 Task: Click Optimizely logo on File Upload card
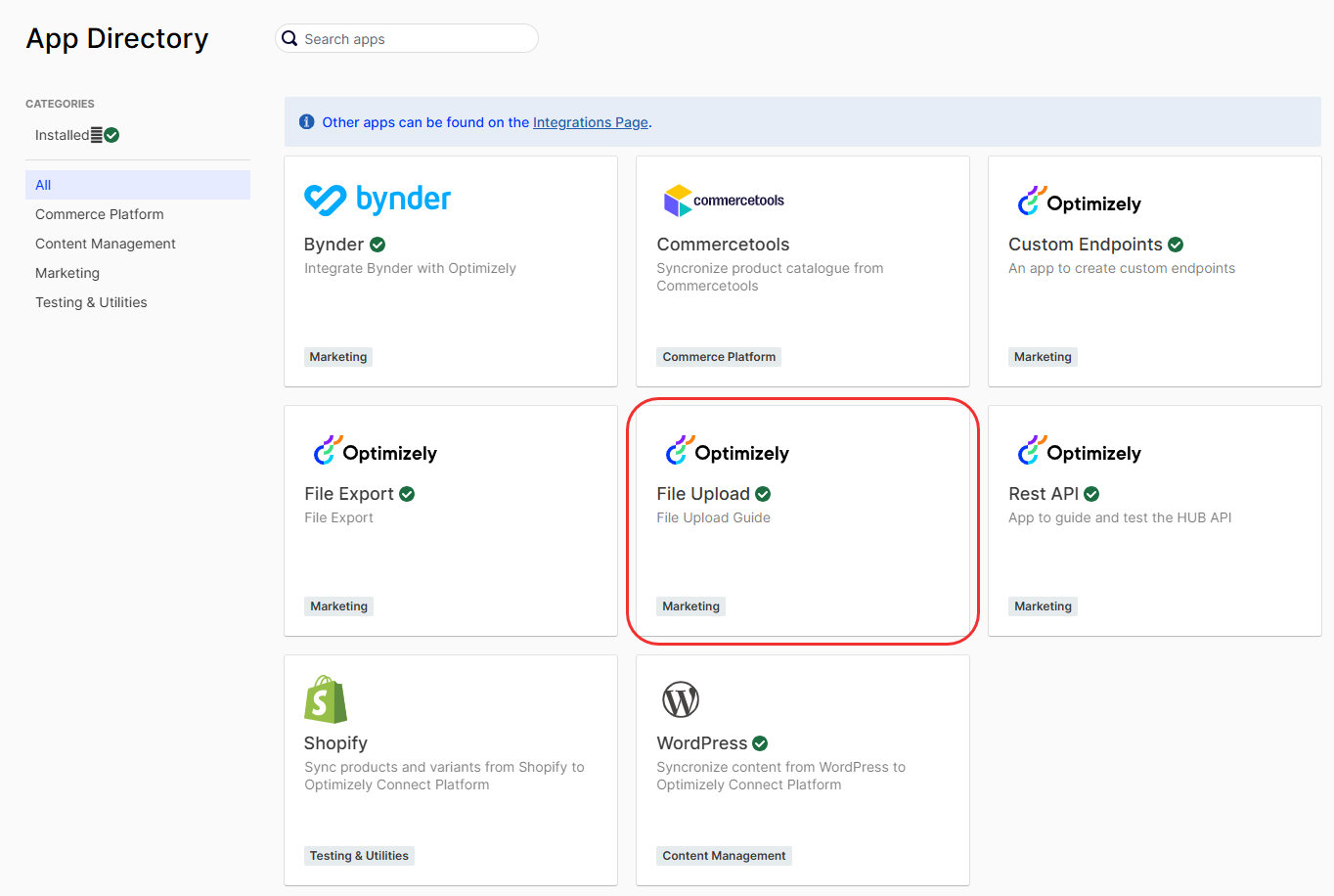[x=728, y=451]
